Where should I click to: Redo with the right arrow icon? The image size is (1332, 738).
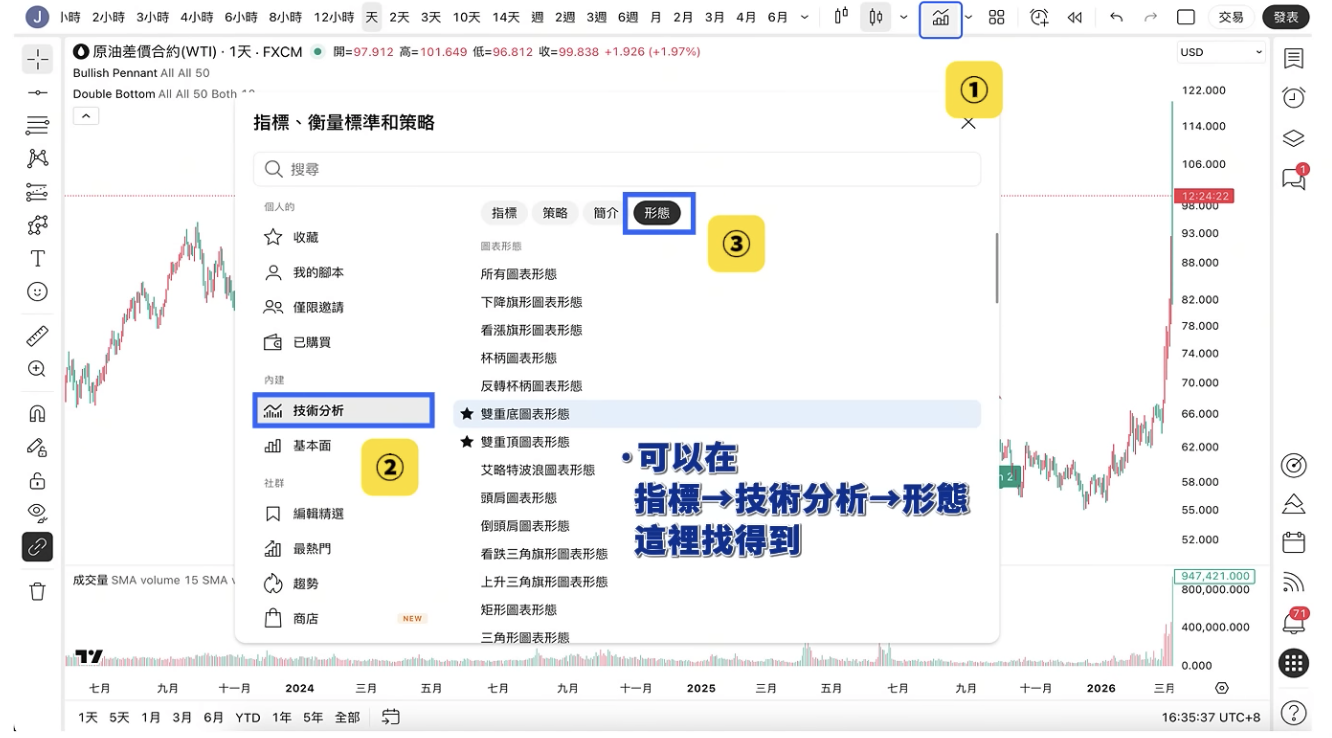(1150, 17)
